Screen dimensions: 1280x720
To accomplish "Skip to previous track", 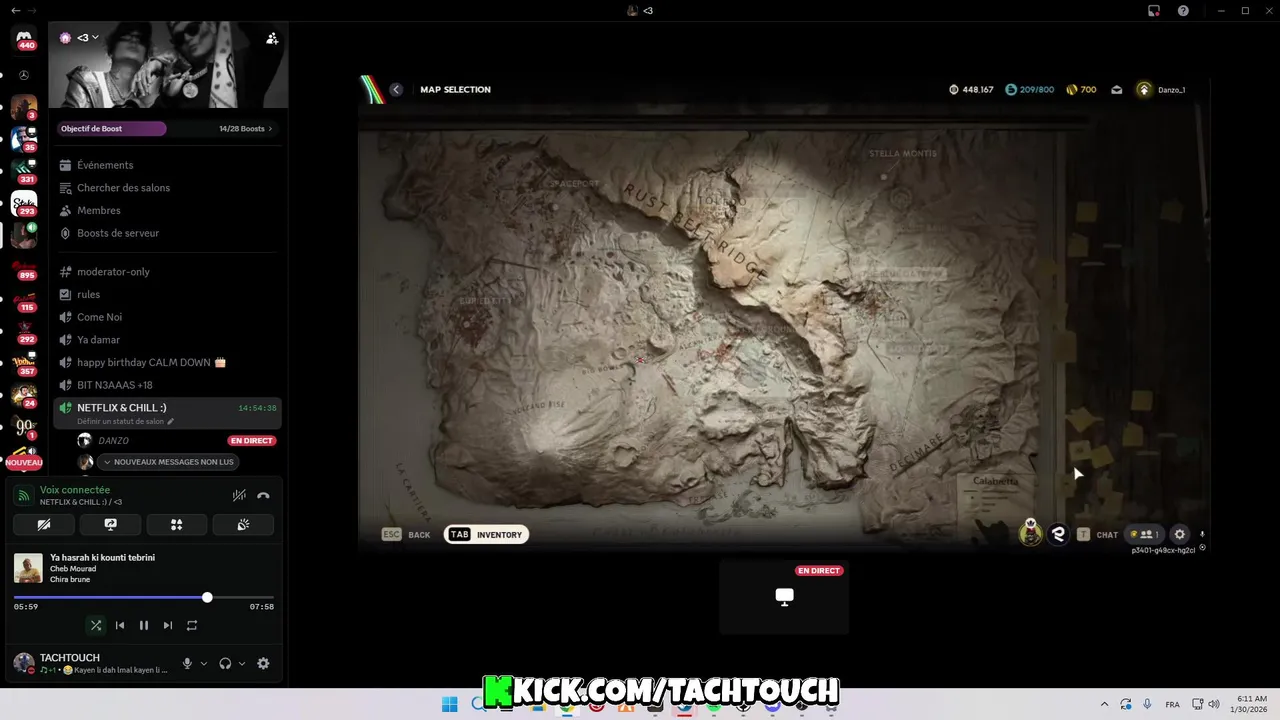I will (x=120, y=625).
